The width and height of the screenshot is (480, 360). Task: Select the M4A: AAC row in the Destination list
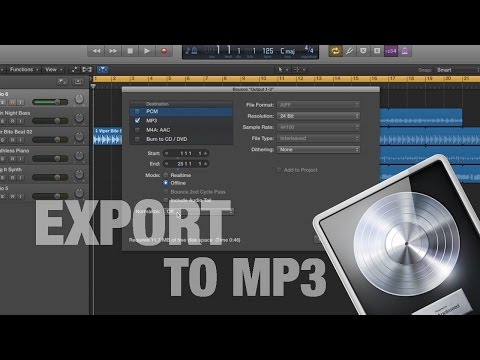click(181, 130)
